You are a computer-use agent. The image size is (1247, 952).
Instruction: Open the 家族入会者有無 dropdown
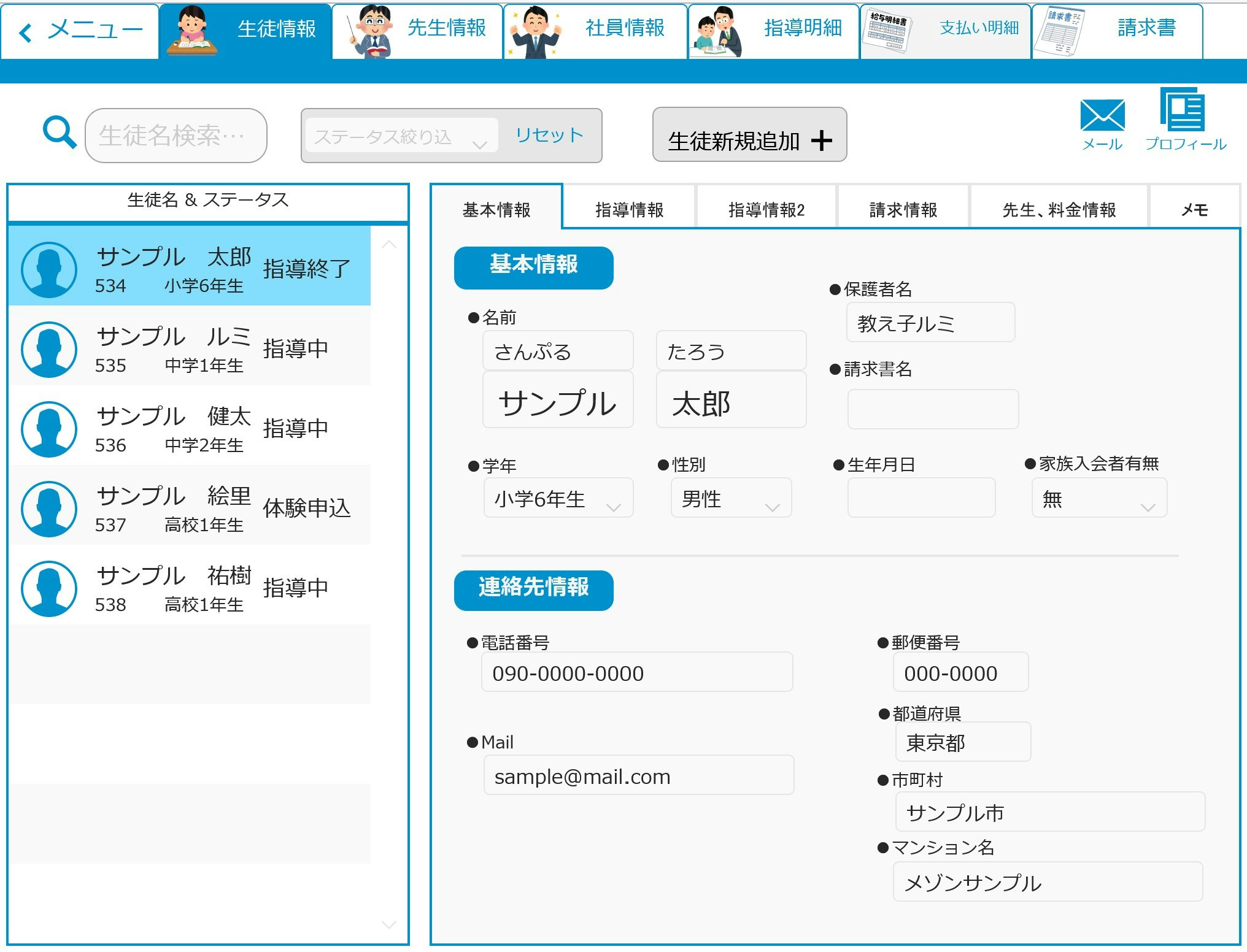pyautogui.click(x=1098, y=499)
